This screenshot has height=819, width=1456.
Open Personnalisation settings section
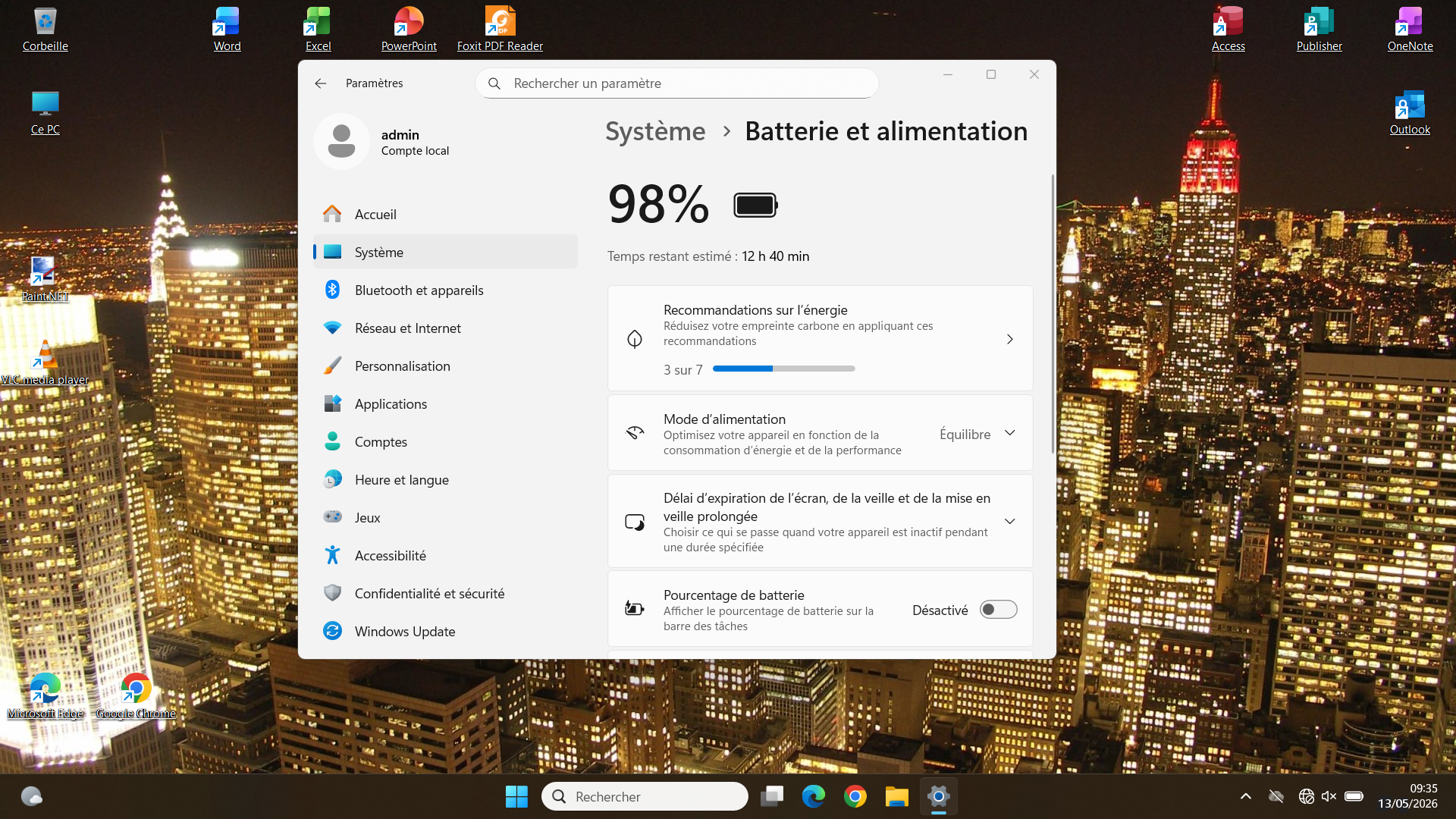(x=445, y=366)
